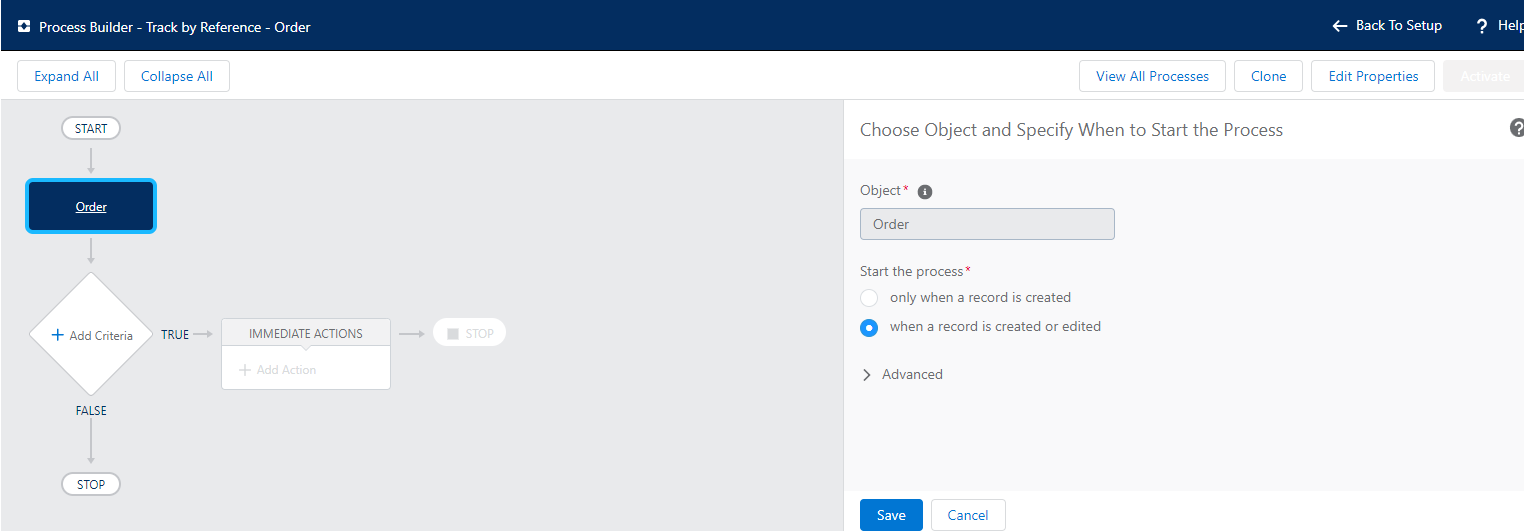Click Collapse All button
1524x531 pixels.
coord(177,76)
